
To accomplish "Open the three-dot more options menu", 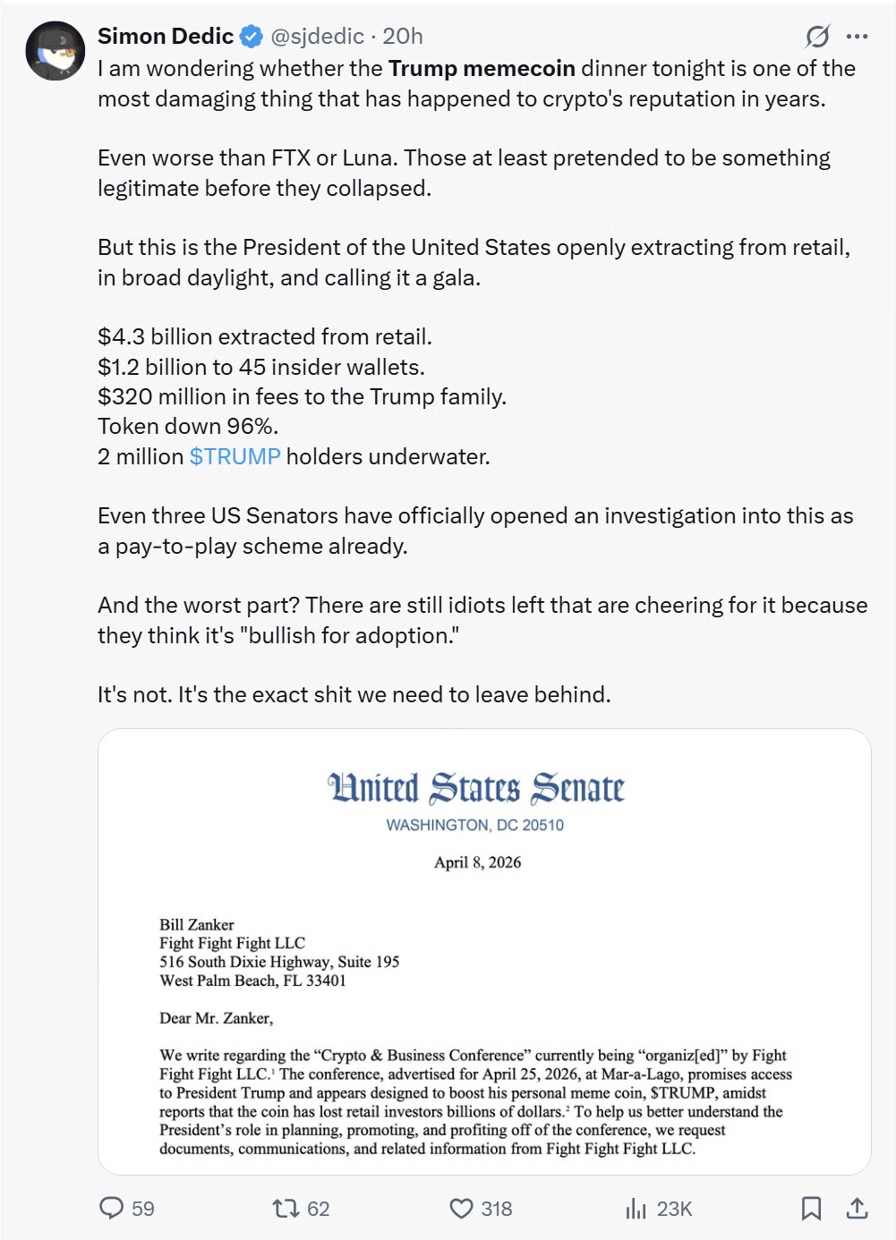I will 857,37.
